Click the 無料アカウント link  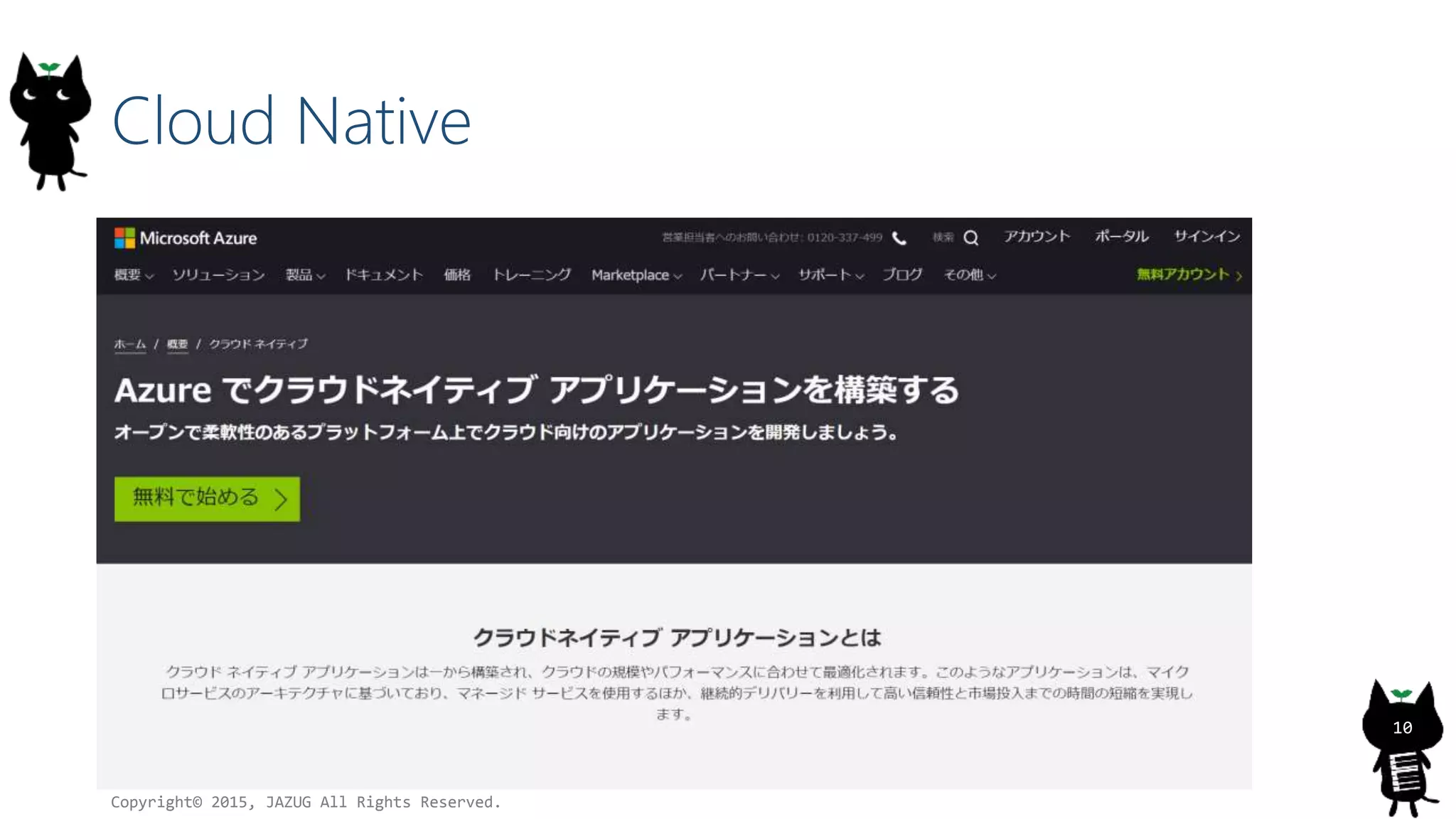pos(1189,274)
